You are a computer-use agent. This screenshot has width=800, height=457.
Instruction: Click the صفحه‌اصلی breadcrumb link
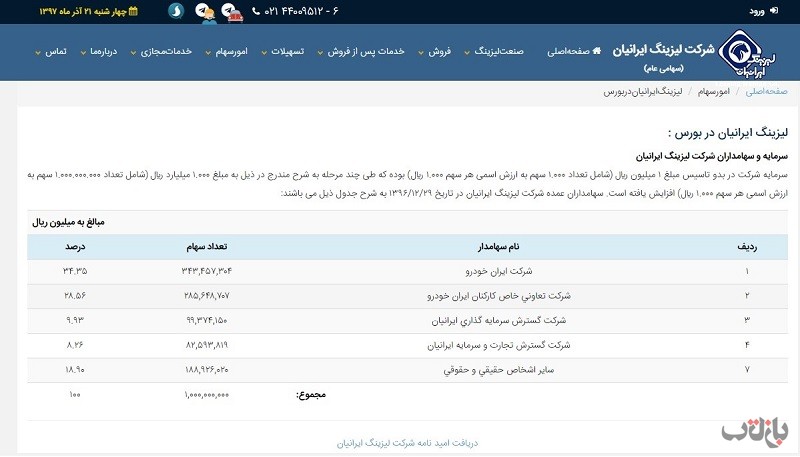click(x=765, y=91)
